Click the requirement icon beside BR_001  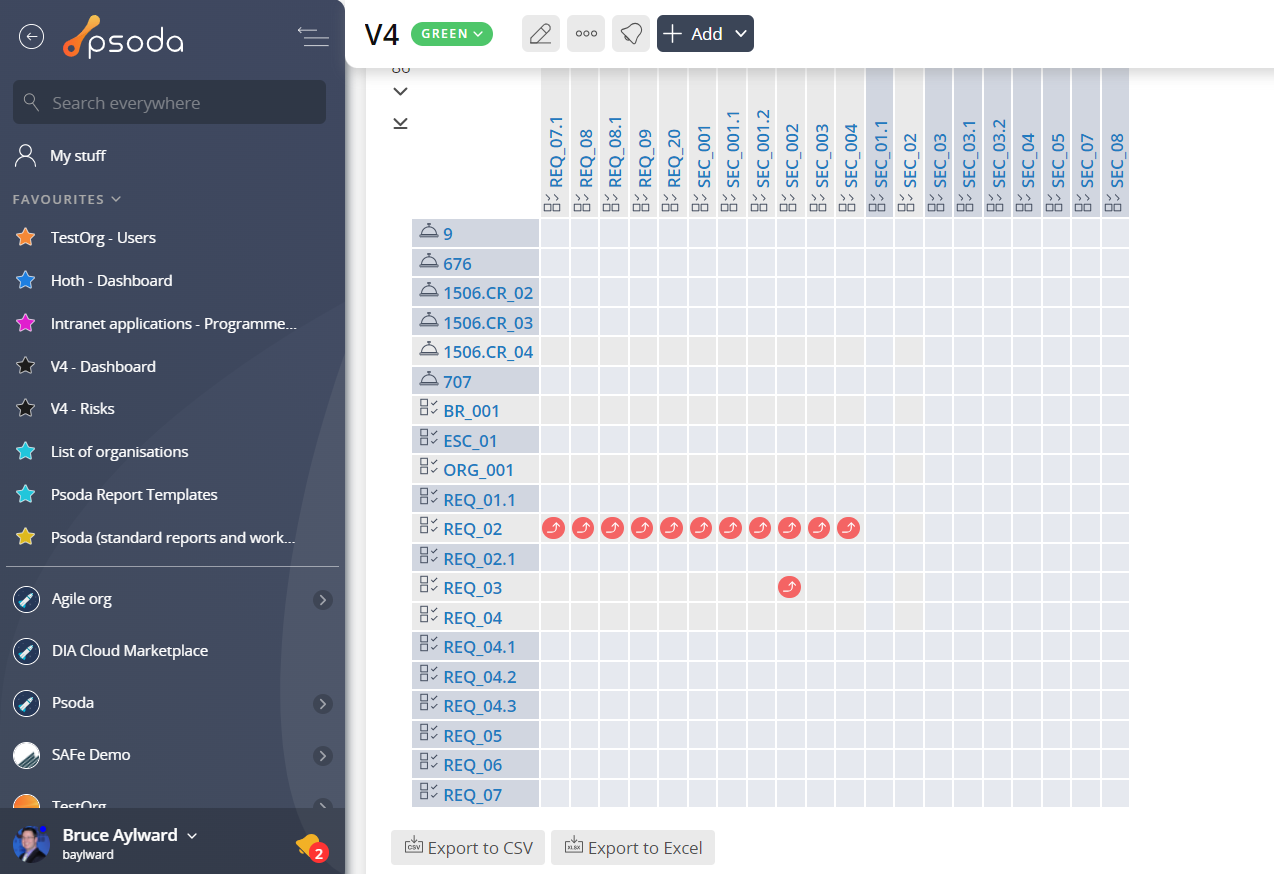tap(429, 408)
